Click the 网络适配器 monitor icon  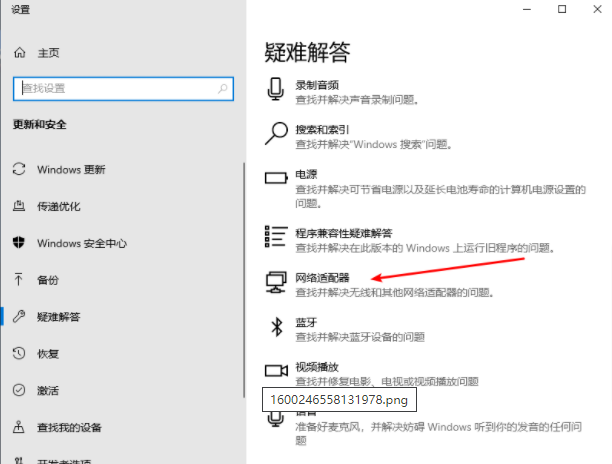tap(276, 283)
